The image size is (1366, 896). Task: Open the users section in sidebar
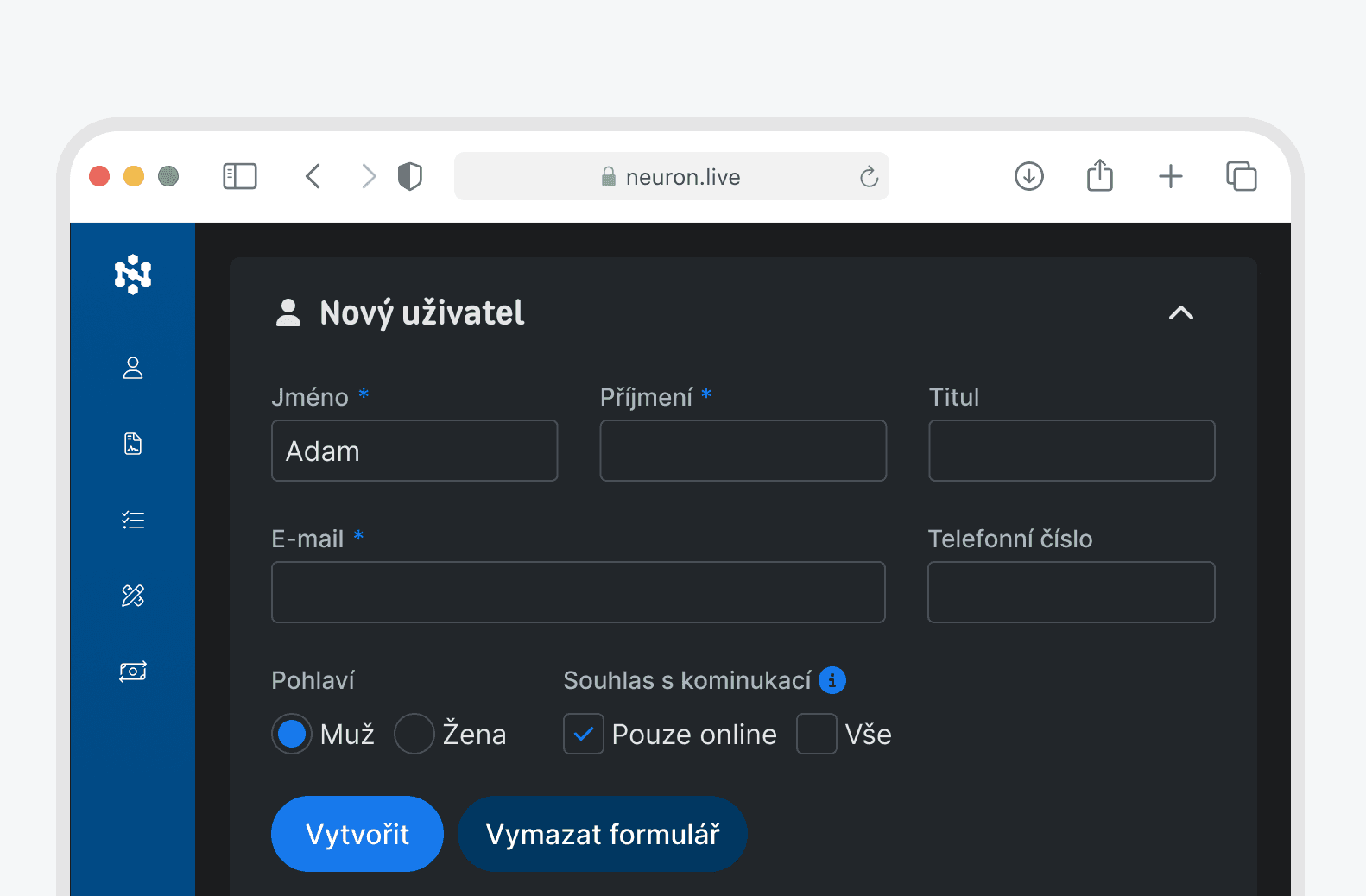pos(133,369)
